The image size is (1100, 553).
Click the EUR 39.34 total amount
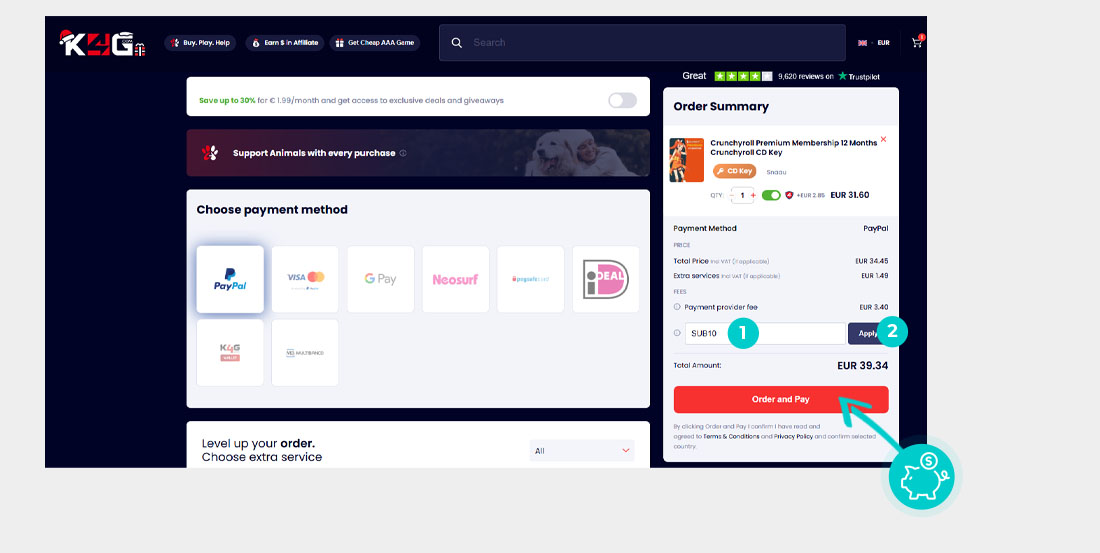click(863, 366)
